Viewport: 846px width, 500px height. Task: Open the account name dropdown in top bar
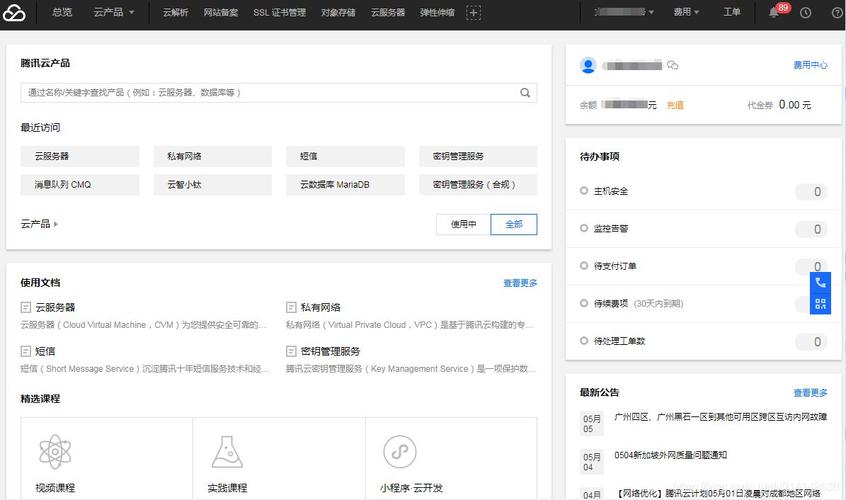624,12
